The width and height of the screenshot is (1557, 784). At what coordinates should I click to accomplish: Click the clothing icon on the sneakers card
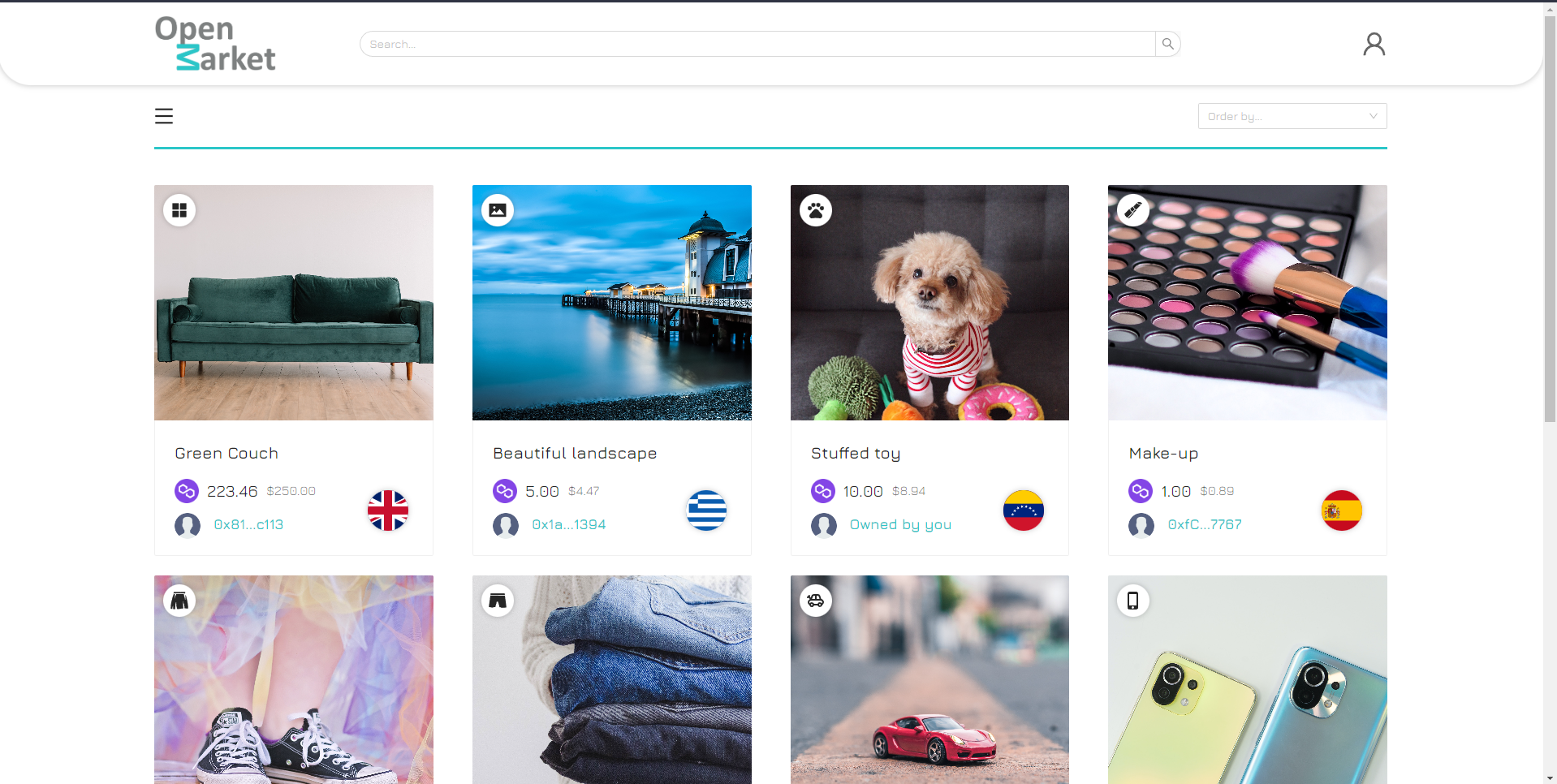[179, 601]
